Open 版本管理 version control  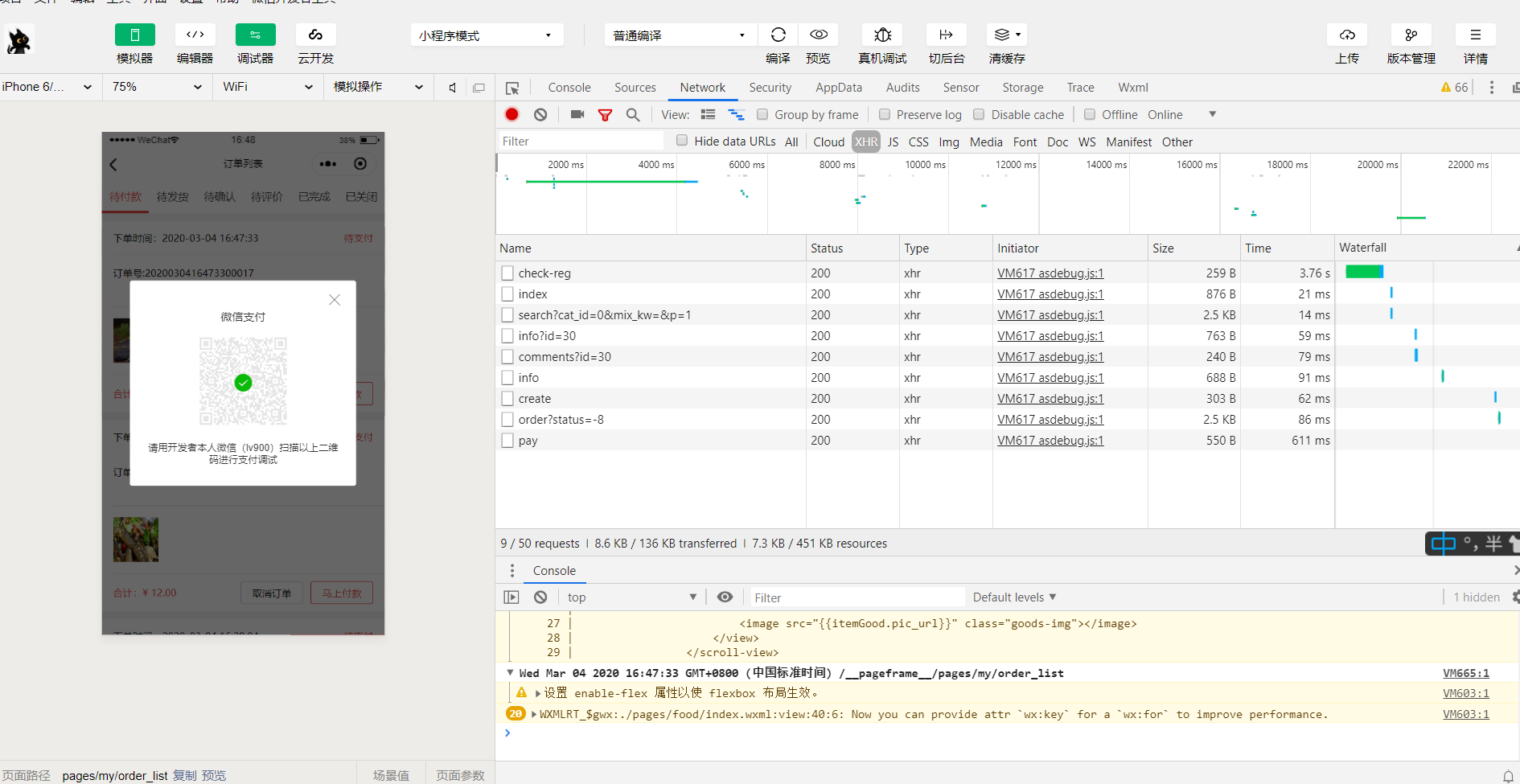click(x=1411, y=35)
